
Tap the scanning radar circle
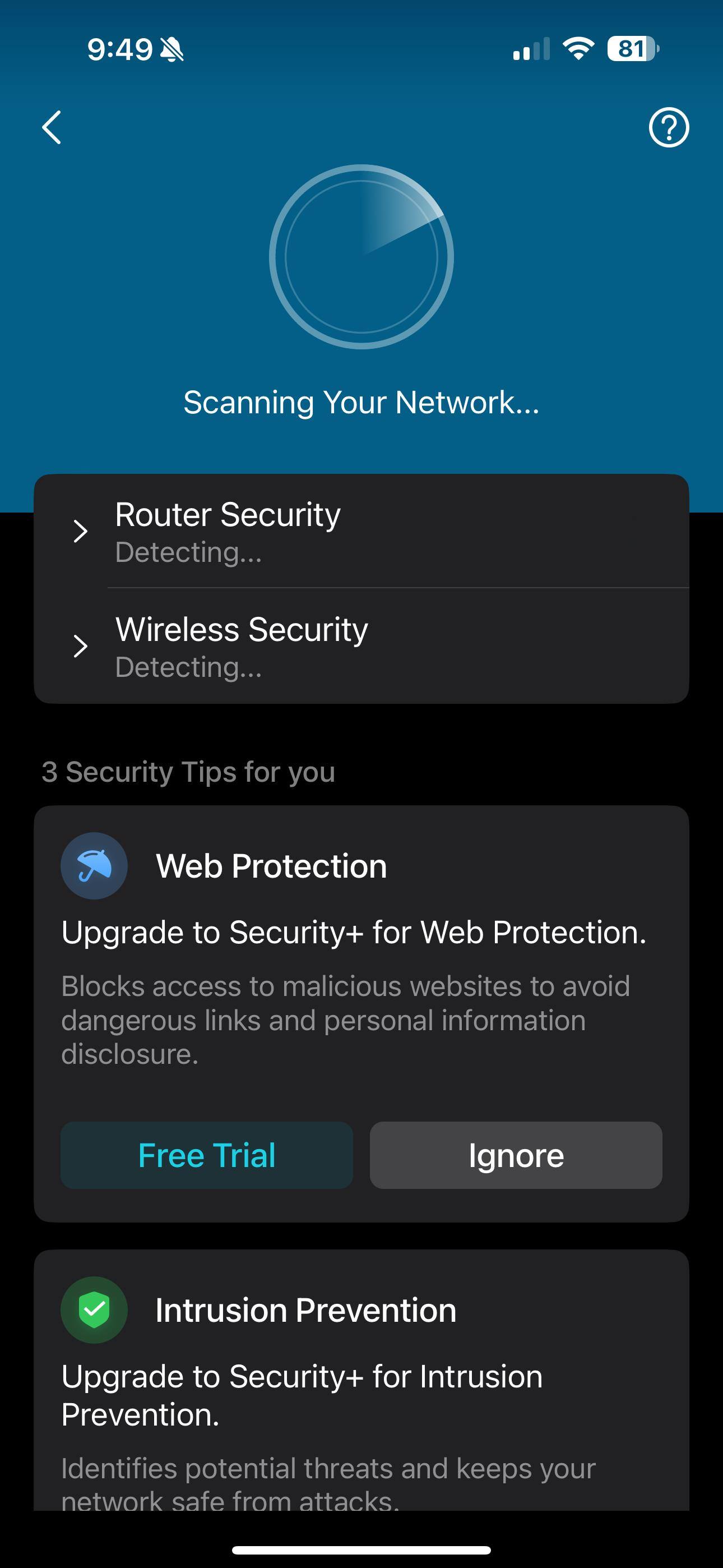[361, 256]
